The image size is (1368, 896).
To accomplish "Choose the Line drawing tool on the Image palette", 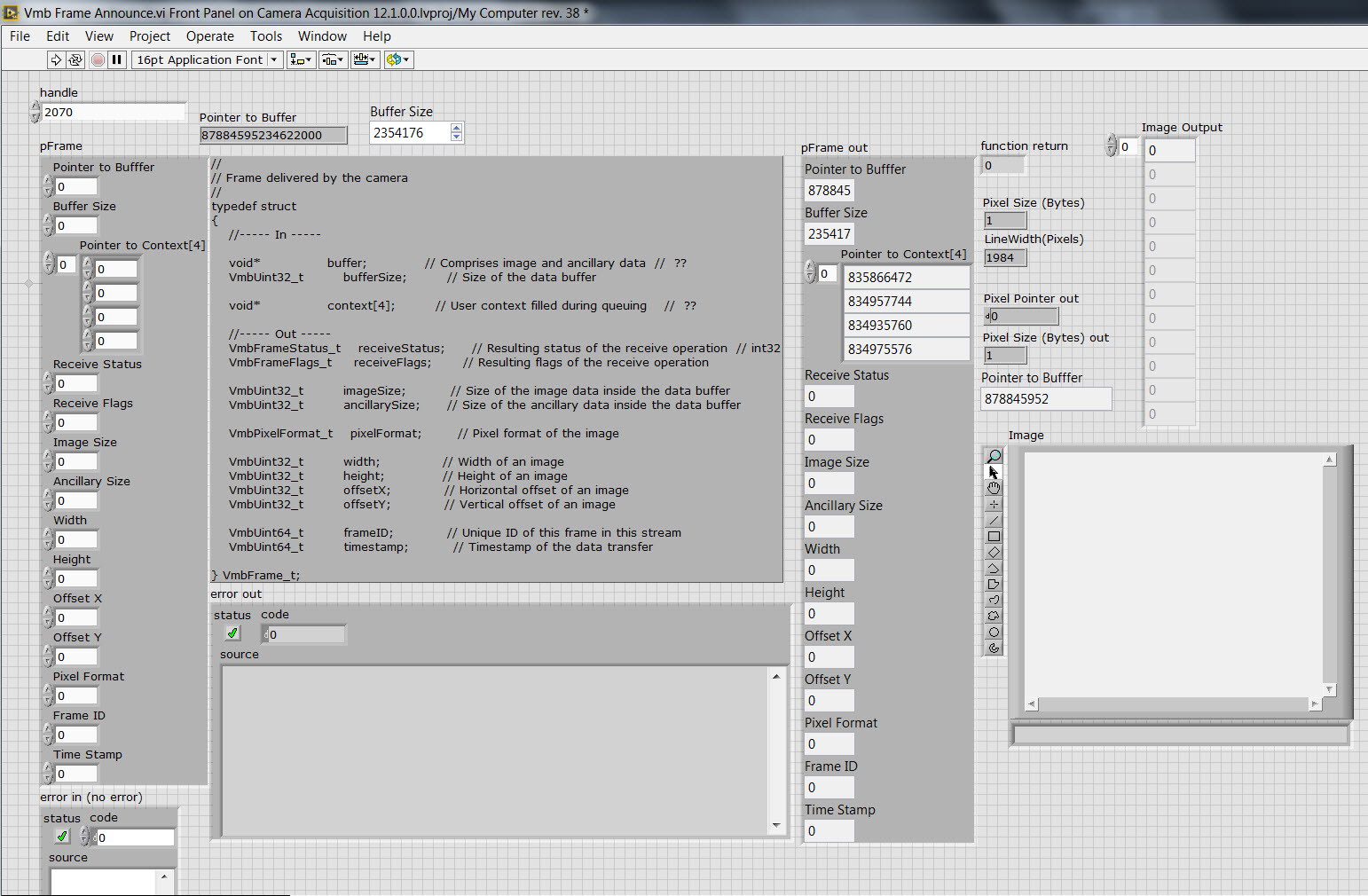I will [994, 520].
